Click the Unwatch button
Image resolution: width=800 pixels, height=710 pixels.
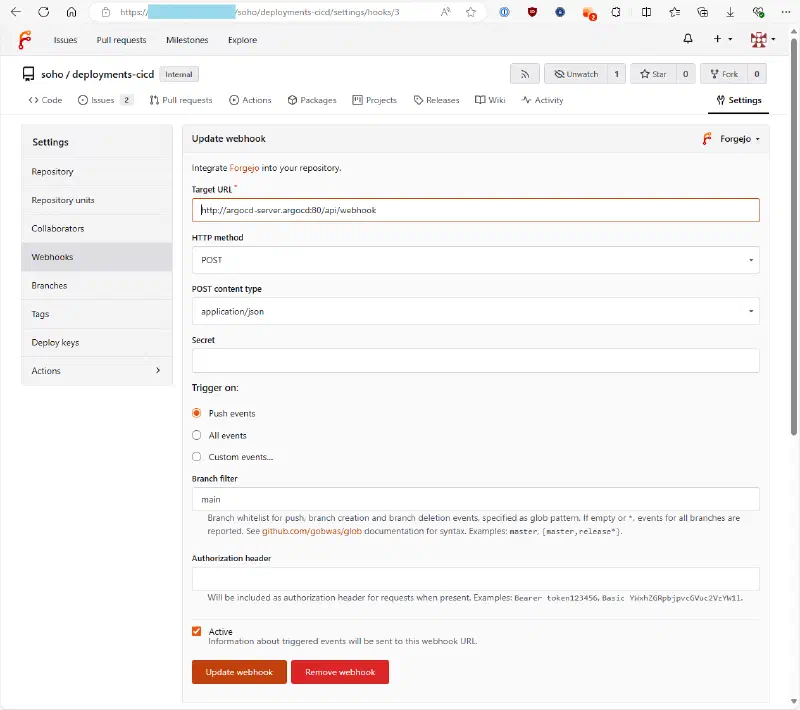pos(576,74)
